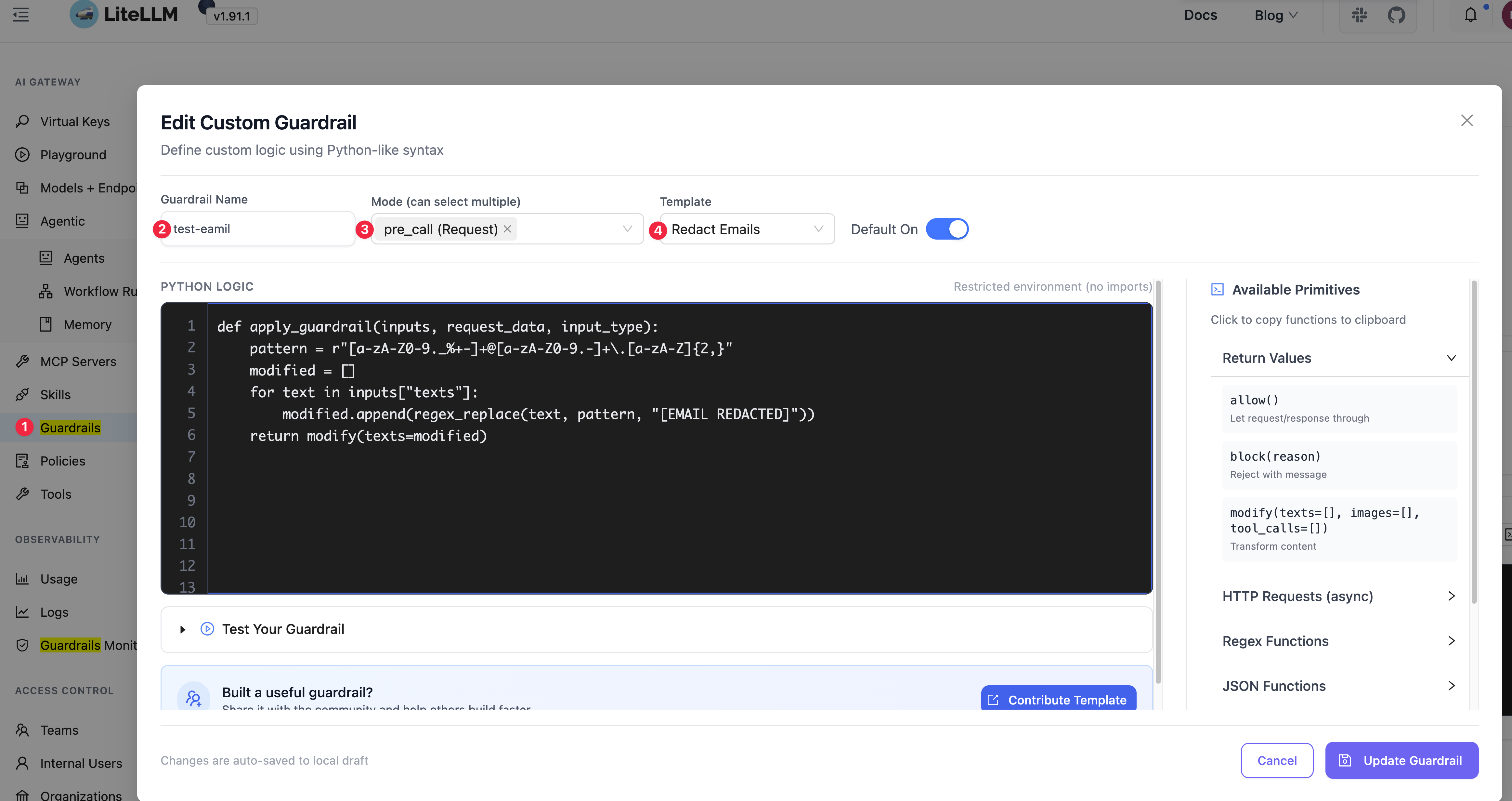The height and width of the screenshot is (801, 1512).
Task: Copy the block(reason) primitive
Action: coord(1339,465)
